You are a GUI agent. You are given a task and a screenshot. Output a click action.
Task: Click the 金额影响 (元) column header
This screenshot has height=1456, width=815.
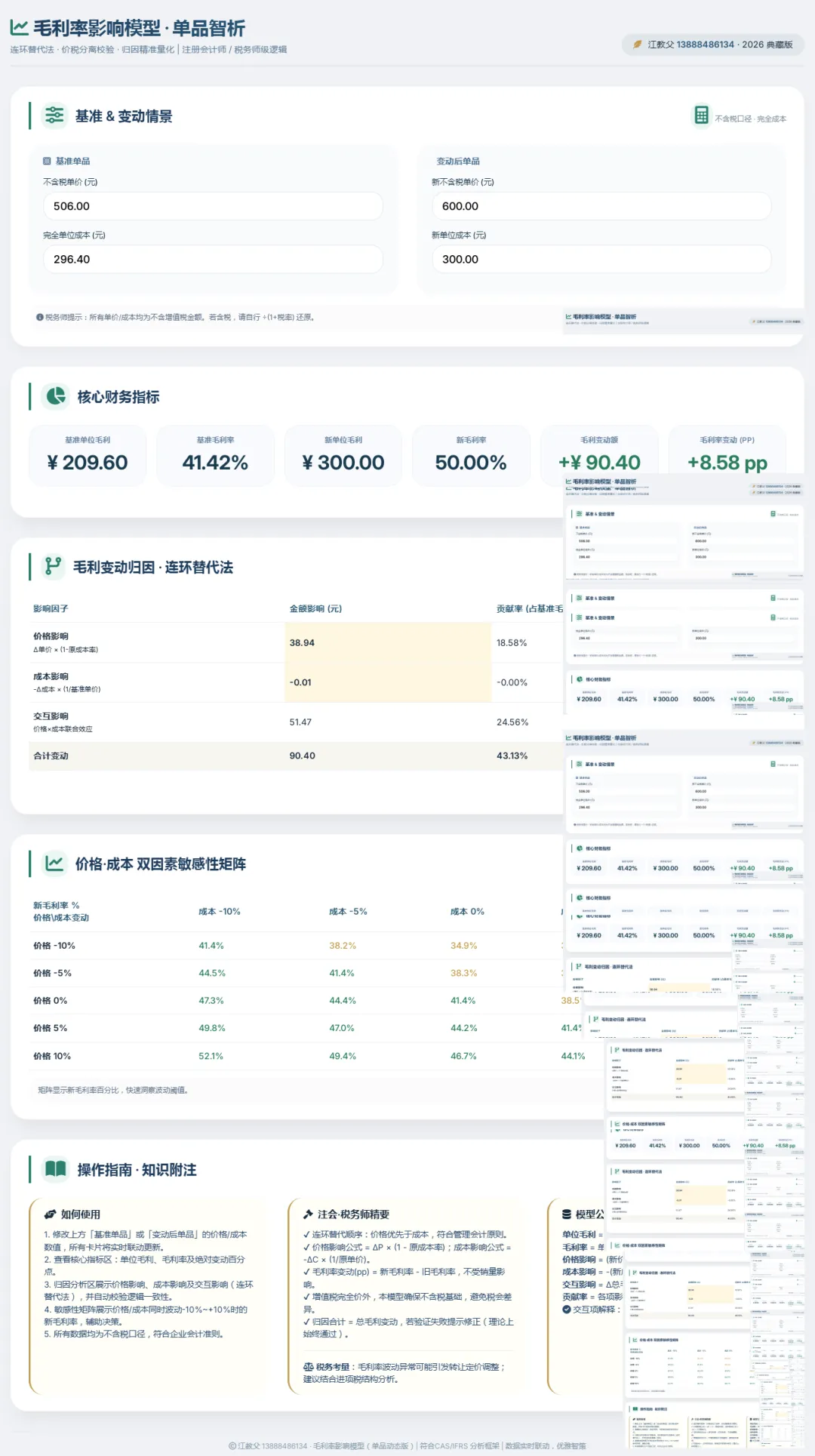(315, 608)
